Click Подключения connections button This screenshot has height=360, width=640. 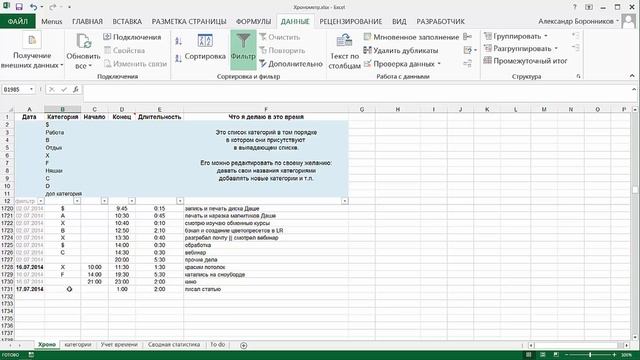pos(132,37)
